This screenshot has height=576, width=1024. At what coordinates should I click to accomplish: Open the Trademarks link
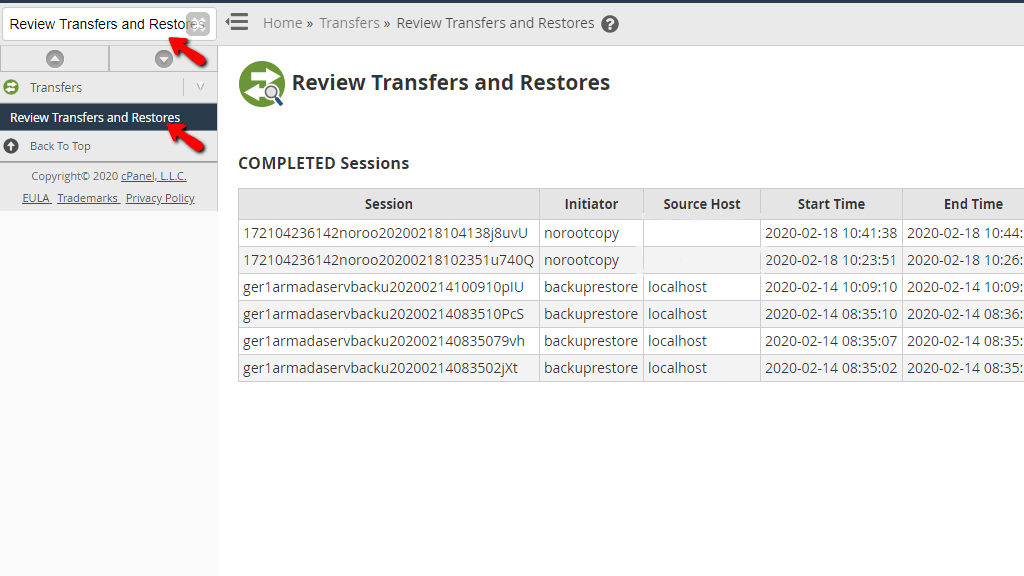pos(88,198)
